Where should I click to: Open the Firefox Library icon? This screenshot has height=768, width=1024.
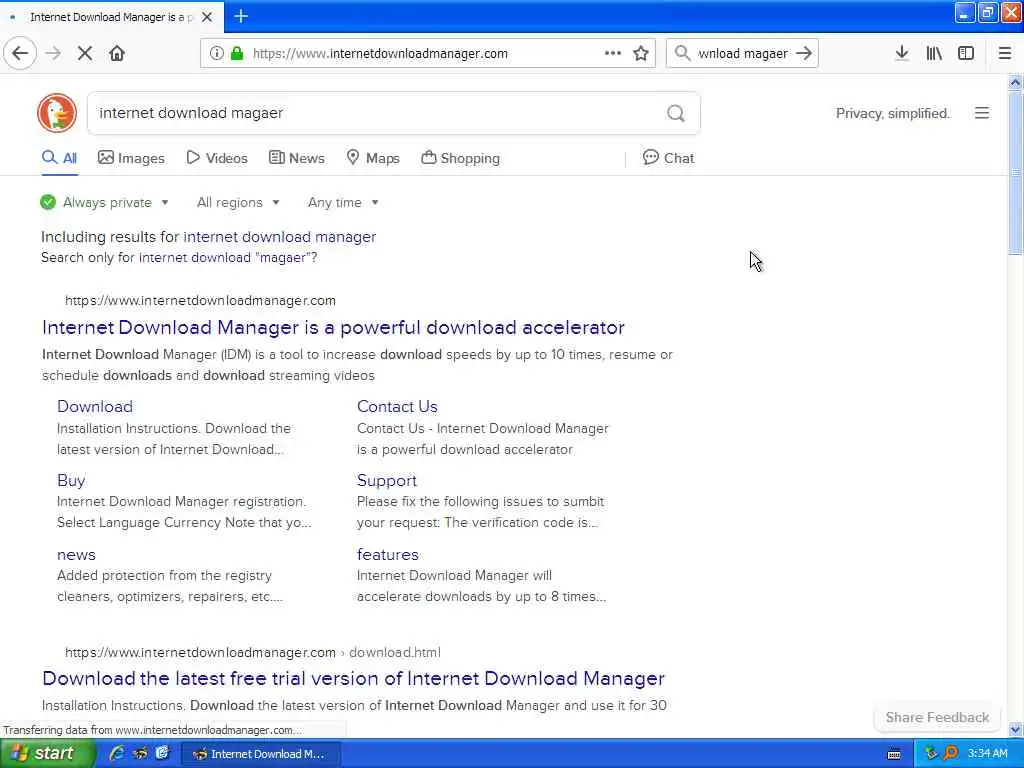point(934,54)
